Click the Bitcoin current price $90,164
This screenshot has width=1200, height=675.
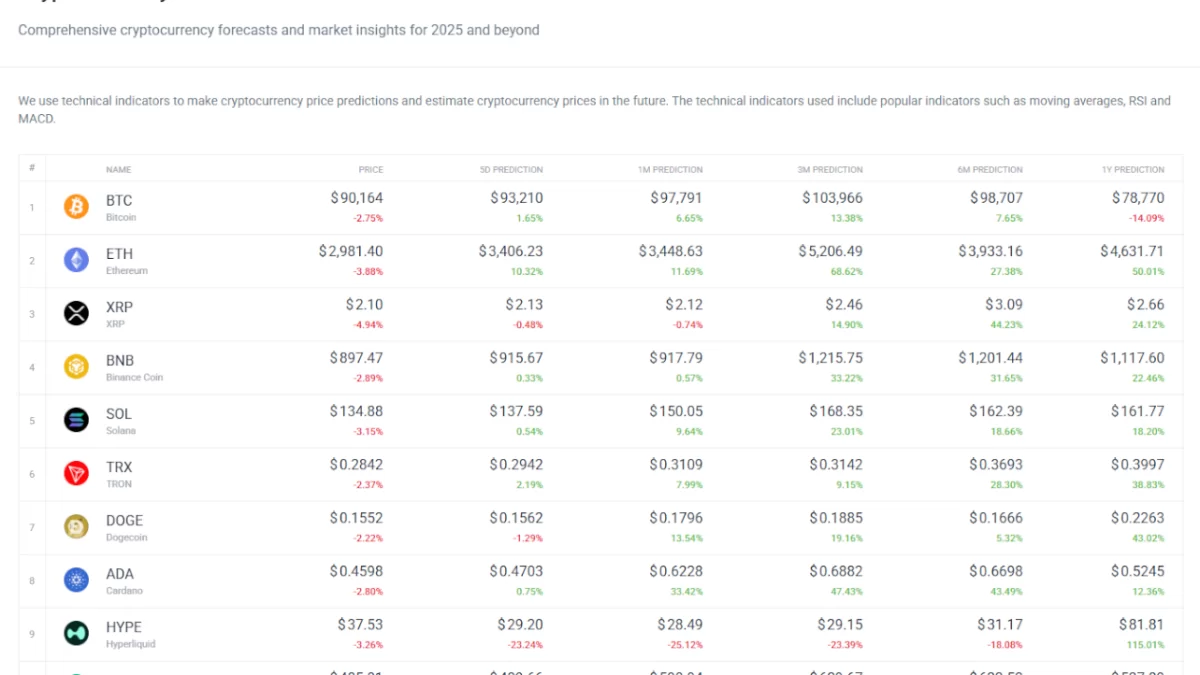357,198
